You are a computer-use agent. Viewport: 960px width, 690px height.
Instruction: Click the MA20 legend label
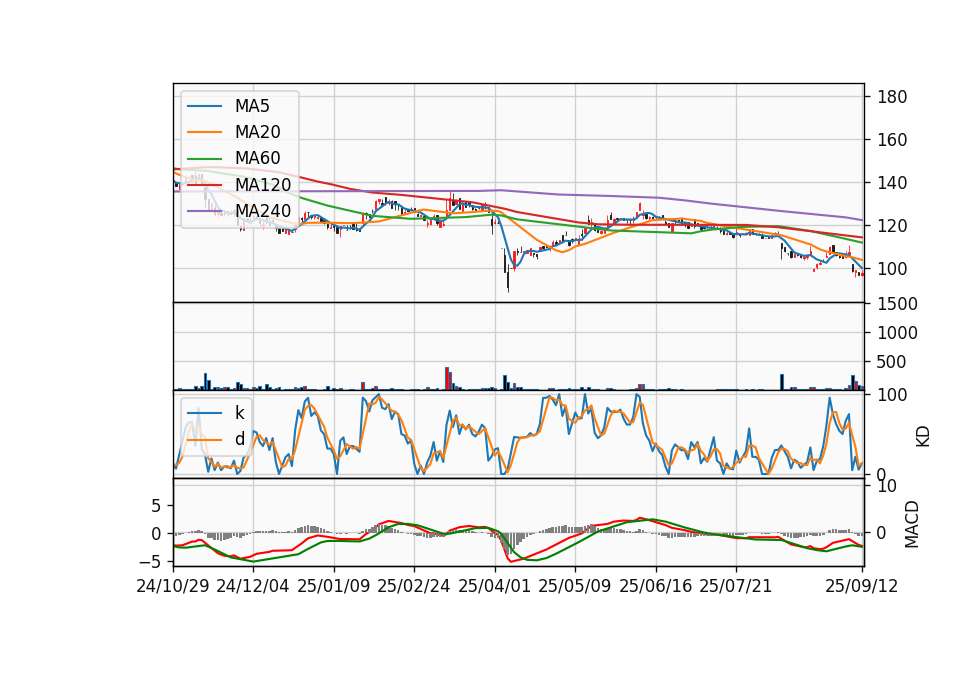click(257, 132)
